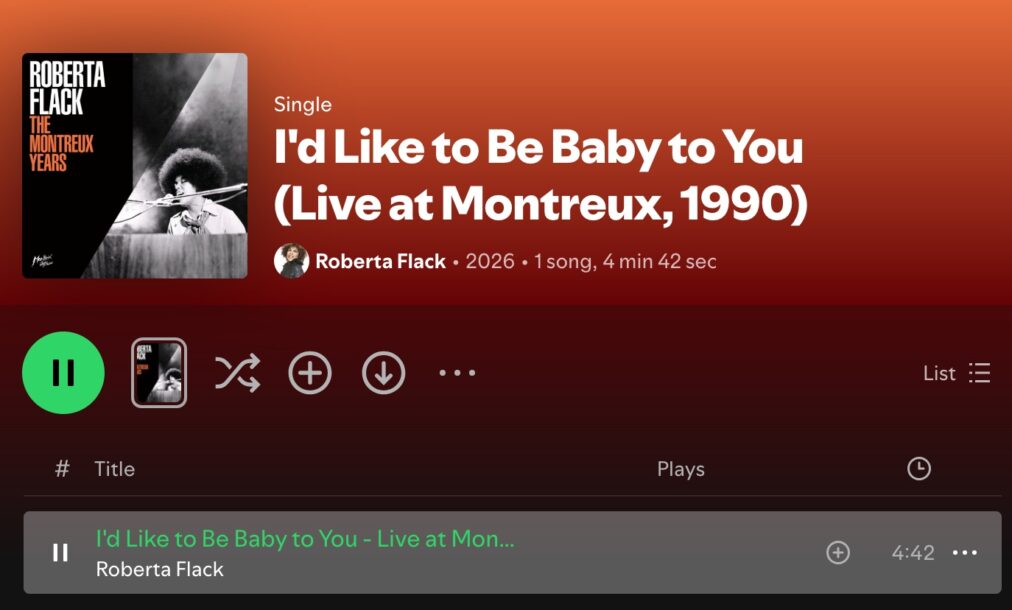The image size is (1012, 610).
Task: Download the single for offline listening
Action: [x=383, y=372]
